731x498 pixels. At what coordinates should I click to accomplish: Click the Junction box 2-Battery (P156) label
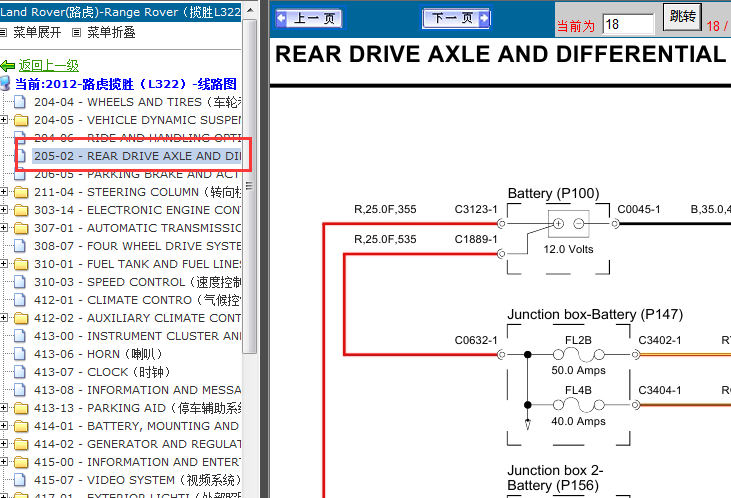[x=555, y=477]
